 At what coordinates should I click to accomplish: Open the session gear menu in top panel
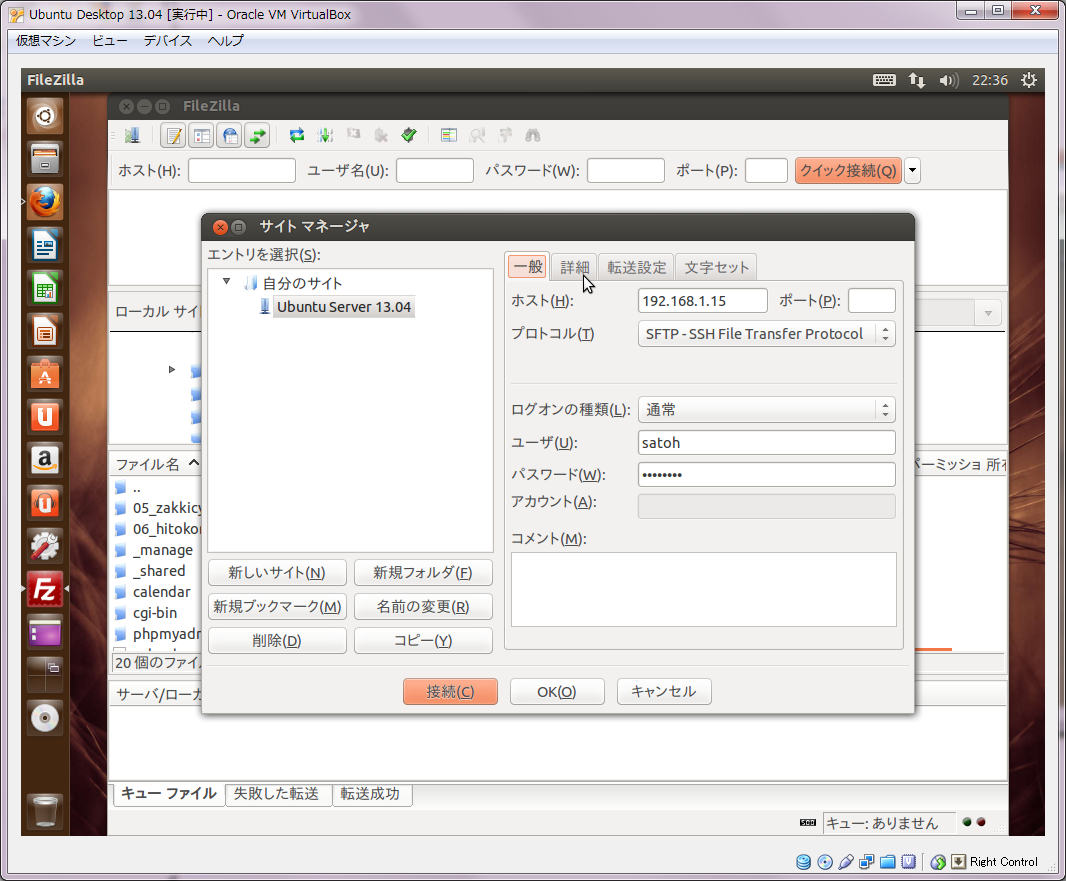coord(1029,80)
